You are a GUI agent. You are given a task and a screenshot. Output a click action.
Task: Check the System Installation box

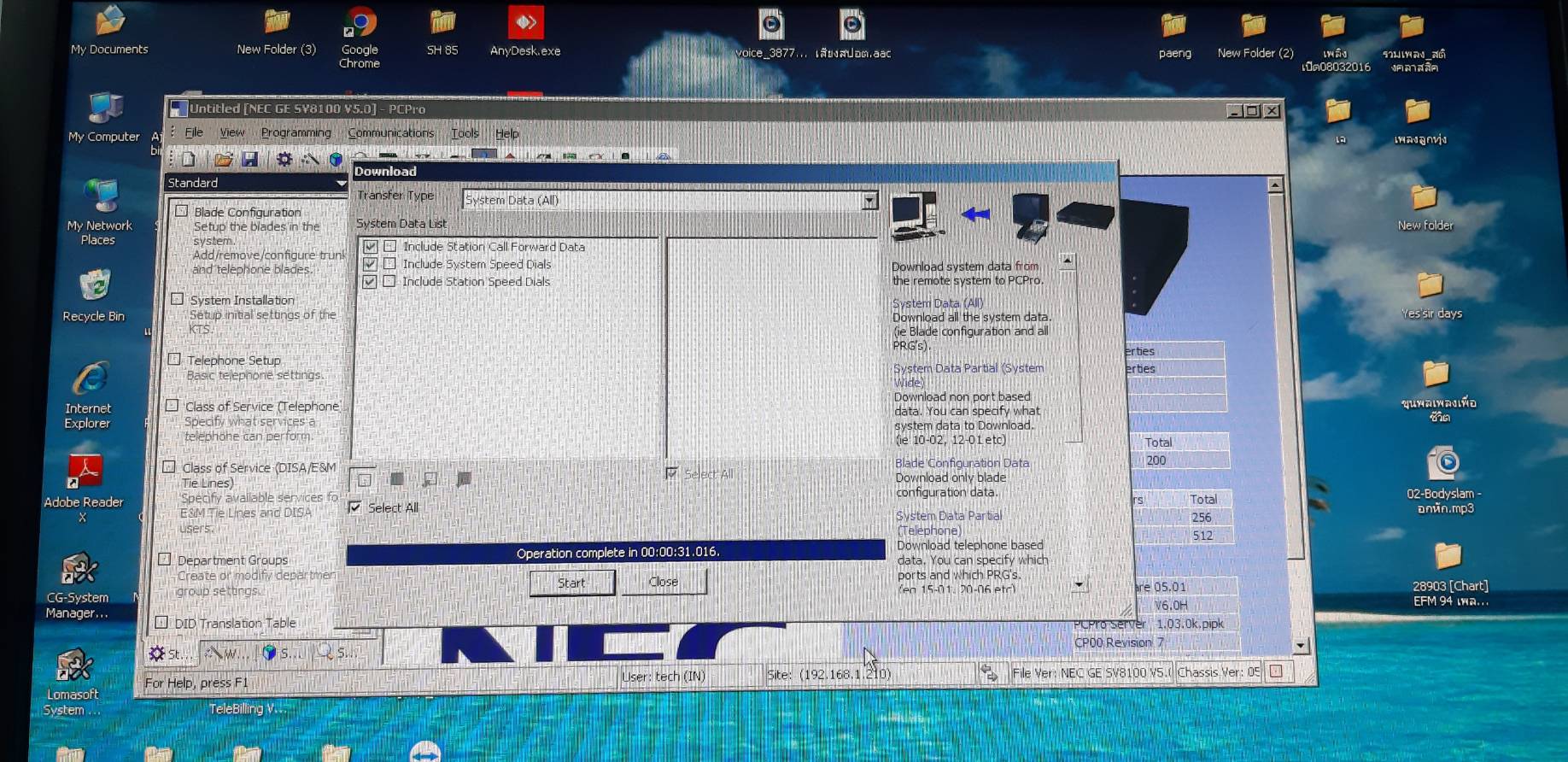(x=178, y=299)
